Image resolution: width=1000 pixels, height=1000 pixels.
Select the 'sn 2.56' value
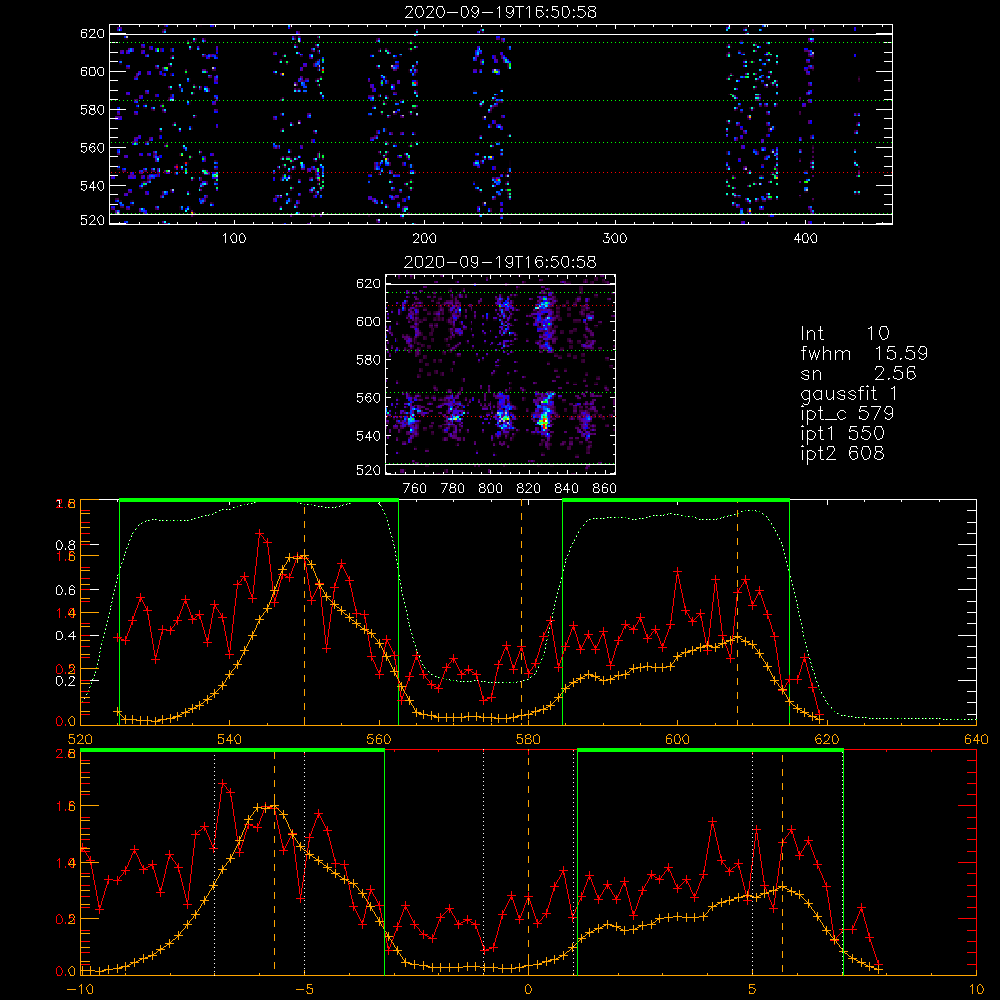858,373
